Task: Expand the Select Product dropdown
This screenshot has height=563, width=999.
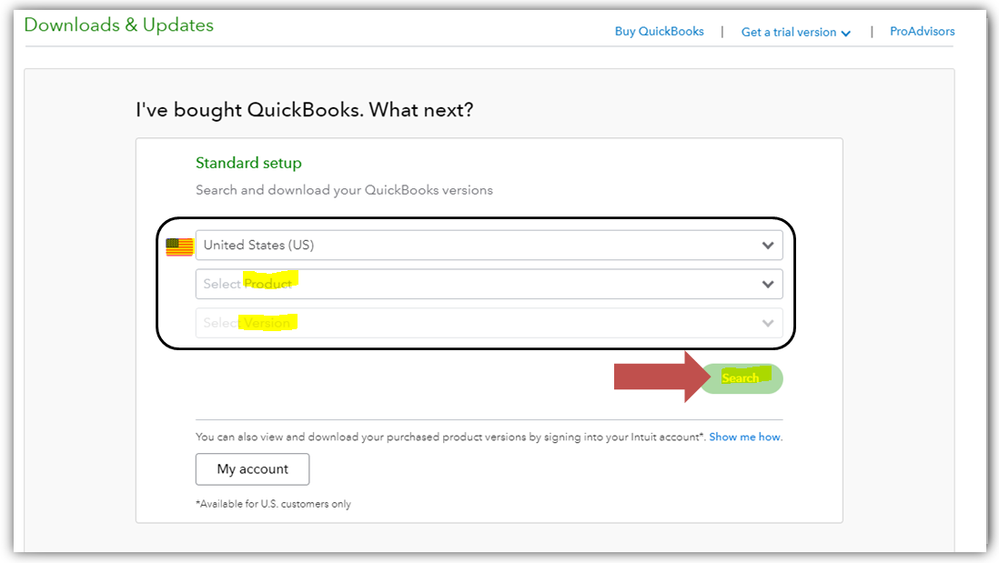Action: click(x=488, y=284)
